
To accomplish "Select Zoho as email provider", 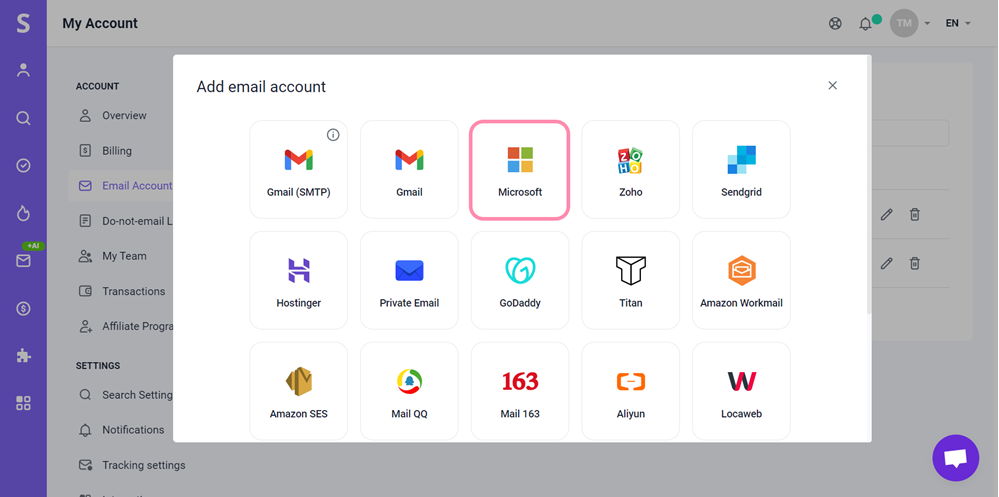I will point(631,169).
